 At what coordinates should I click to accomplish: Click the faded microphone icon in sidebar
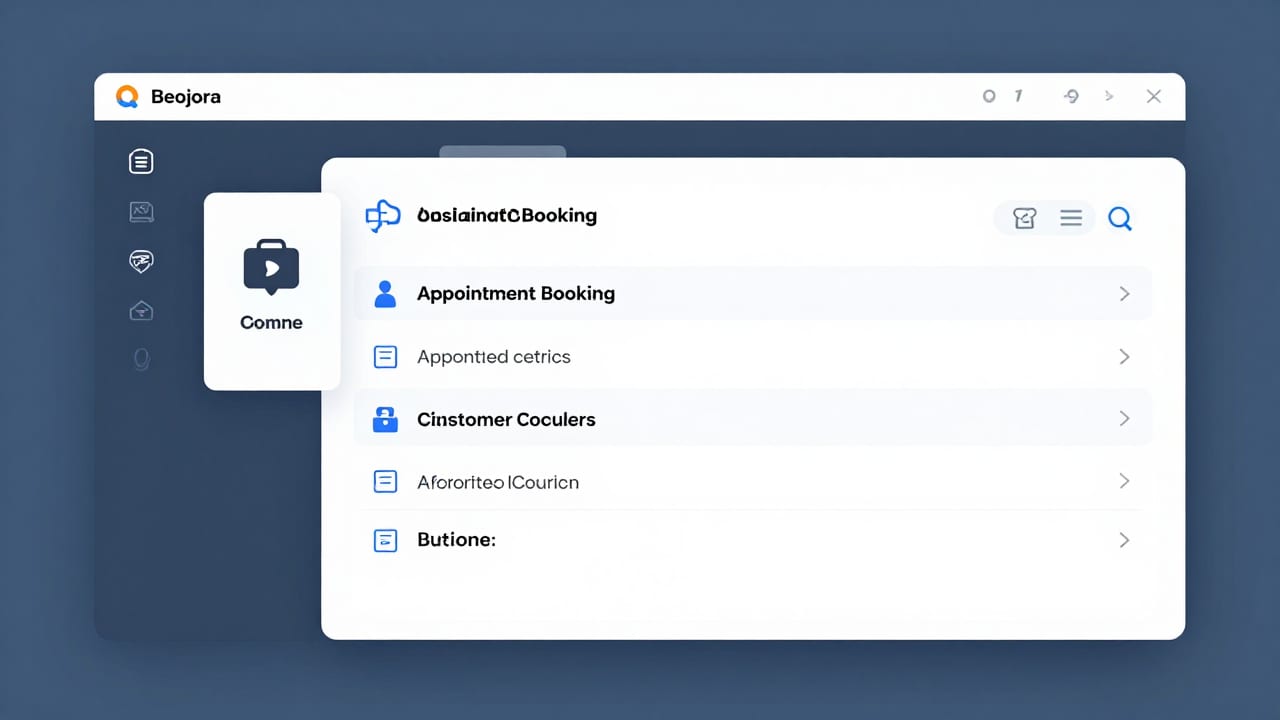(141, 359)
